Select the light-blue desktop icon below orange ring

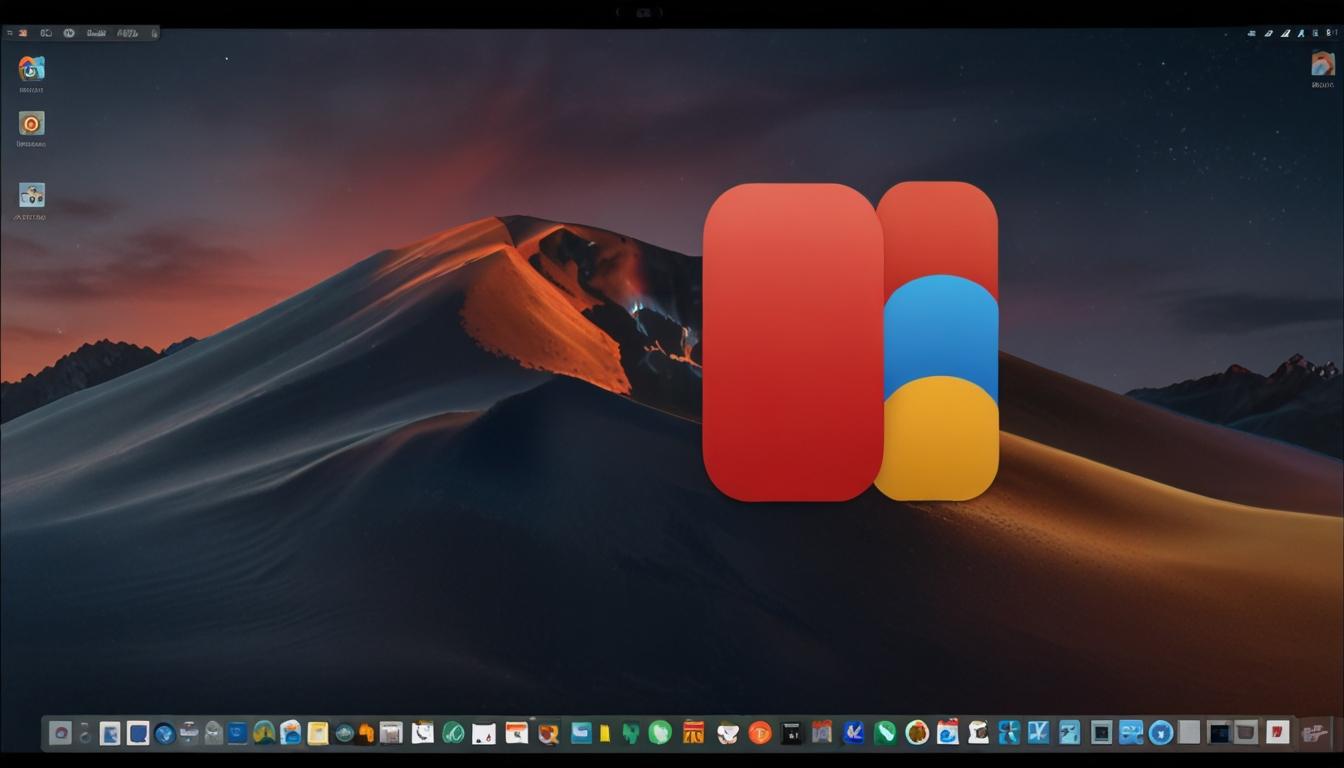pyautogui.click(x=31, y=195)
